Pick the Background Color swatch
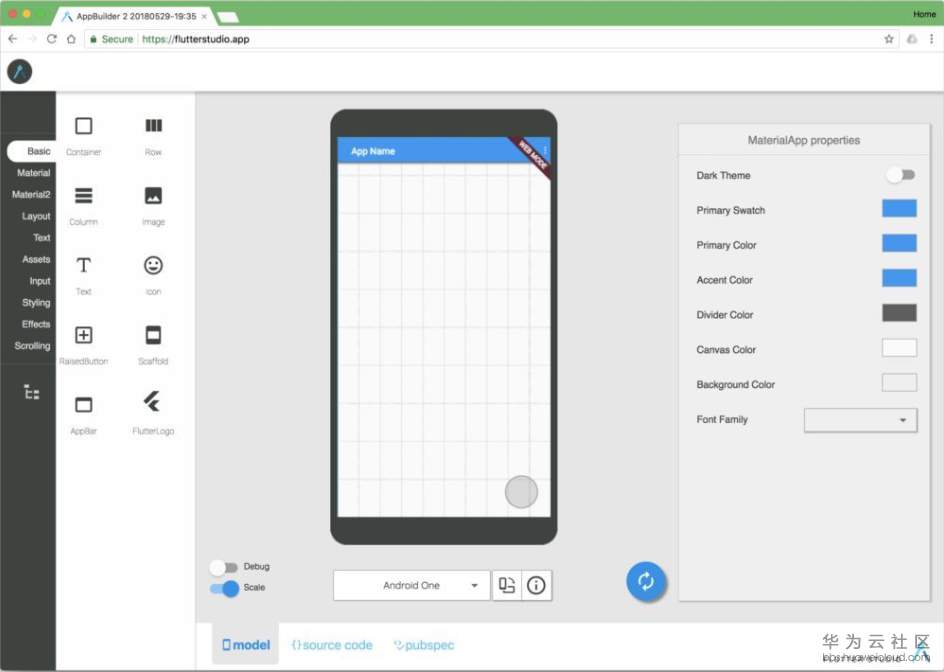The image size is (944, 672). [899, 383]
